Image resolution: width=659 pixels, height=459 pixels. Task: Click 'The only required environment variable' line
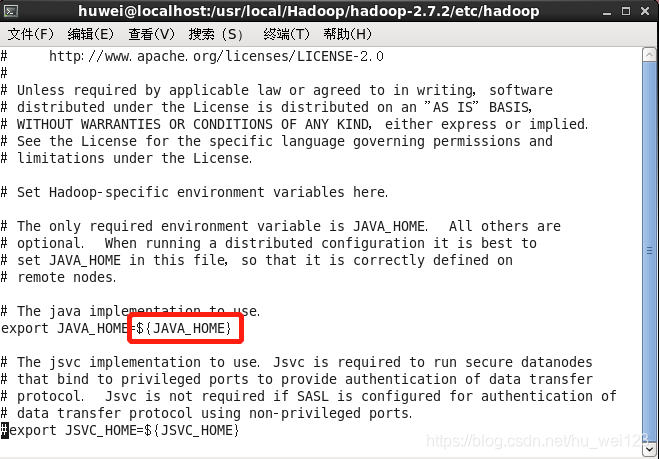(280, 227)
